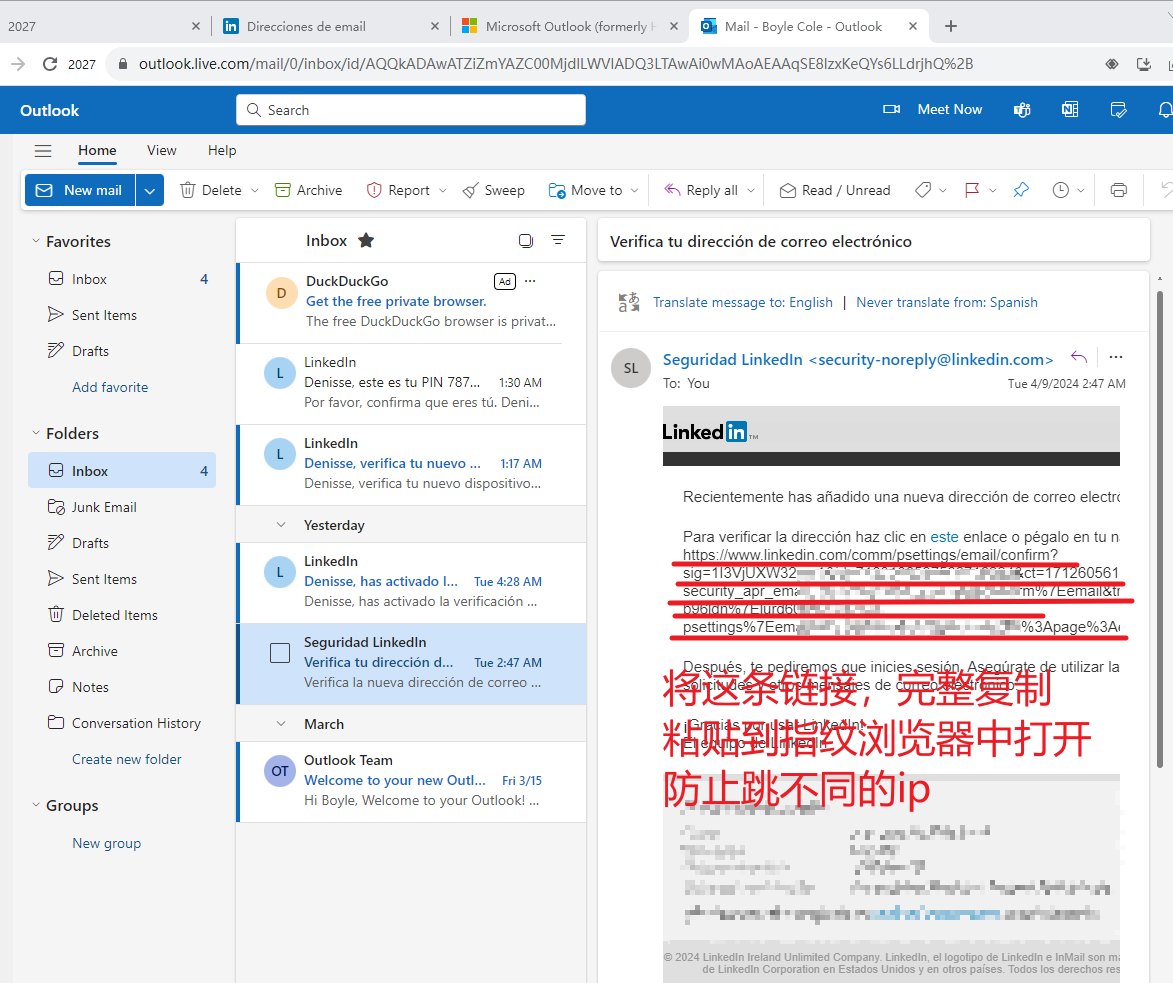Open the View tab
This screenshot has height=983, width=1173.
pyautogui.click(x=161, y=151)
